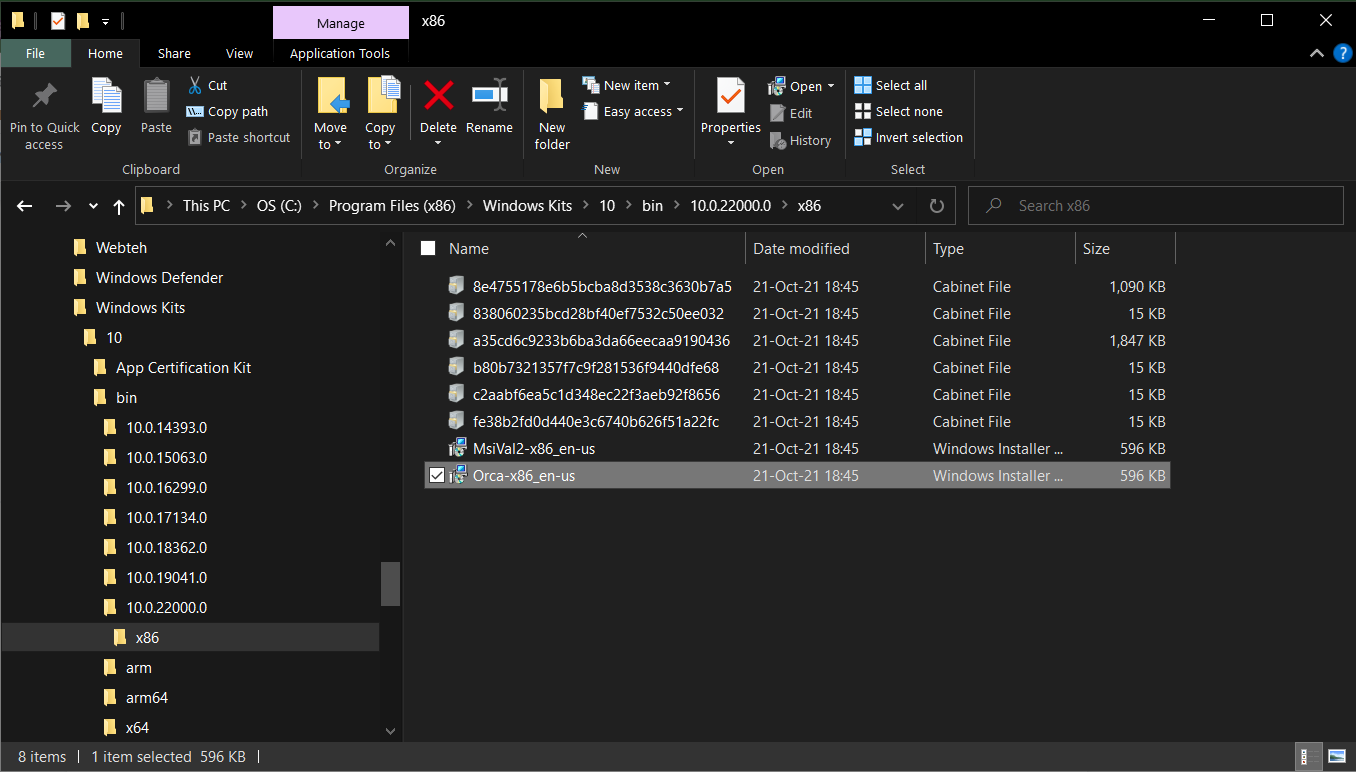
Task: Open the File menu tab
Action: [x=36, y=54]
